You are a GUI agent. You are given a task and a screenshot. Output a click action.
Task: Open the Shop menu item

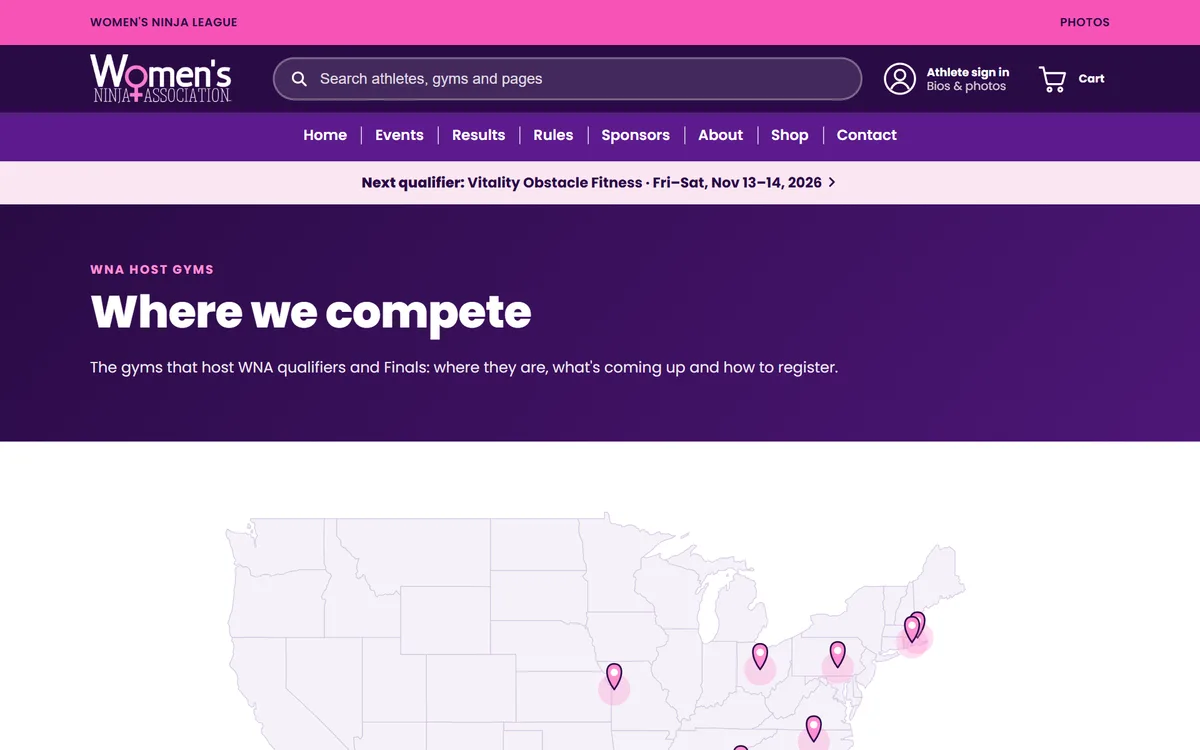(789, 135)
